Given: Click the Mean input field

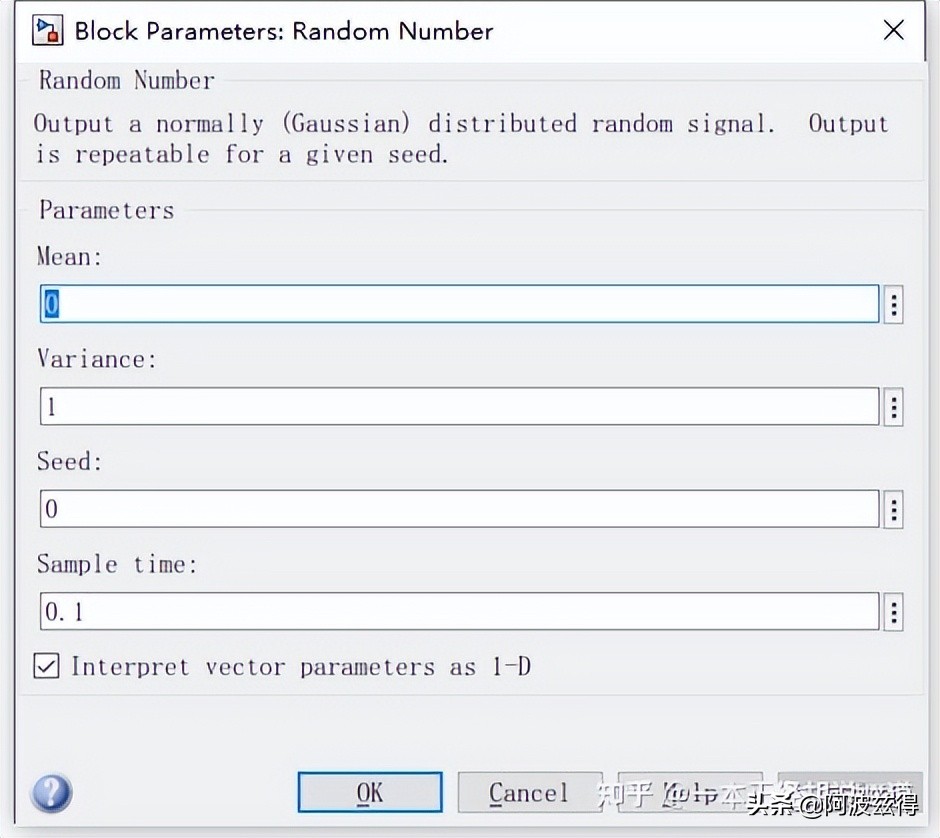Looking at the screenshot, I should 460,304.
